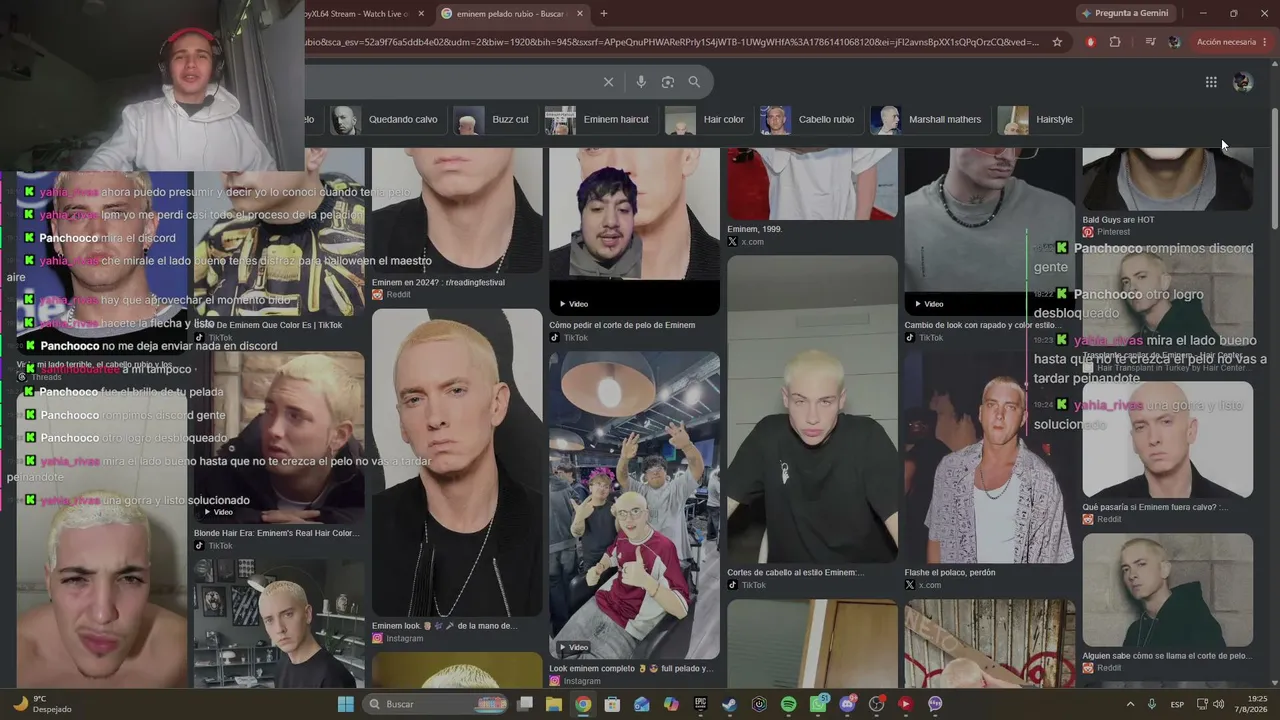Open the weather widget showing 9°C Despejado
This screenshot has height=720, width=1280.
(41, 704)
